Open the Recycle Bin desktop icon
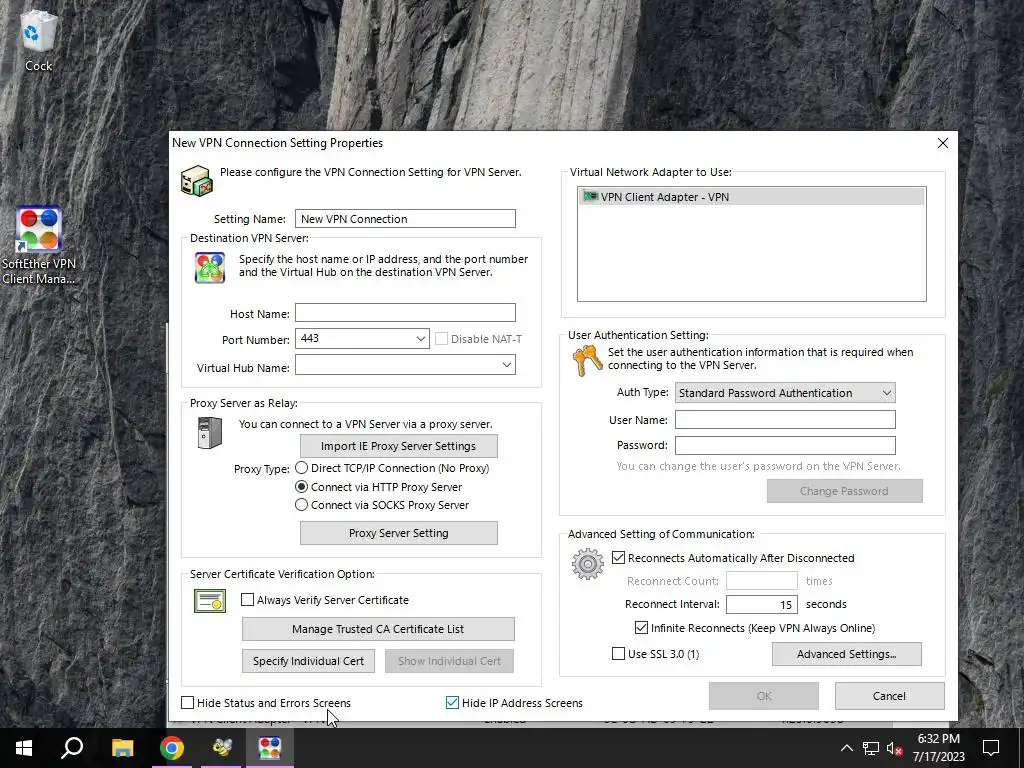 point(39,40)
